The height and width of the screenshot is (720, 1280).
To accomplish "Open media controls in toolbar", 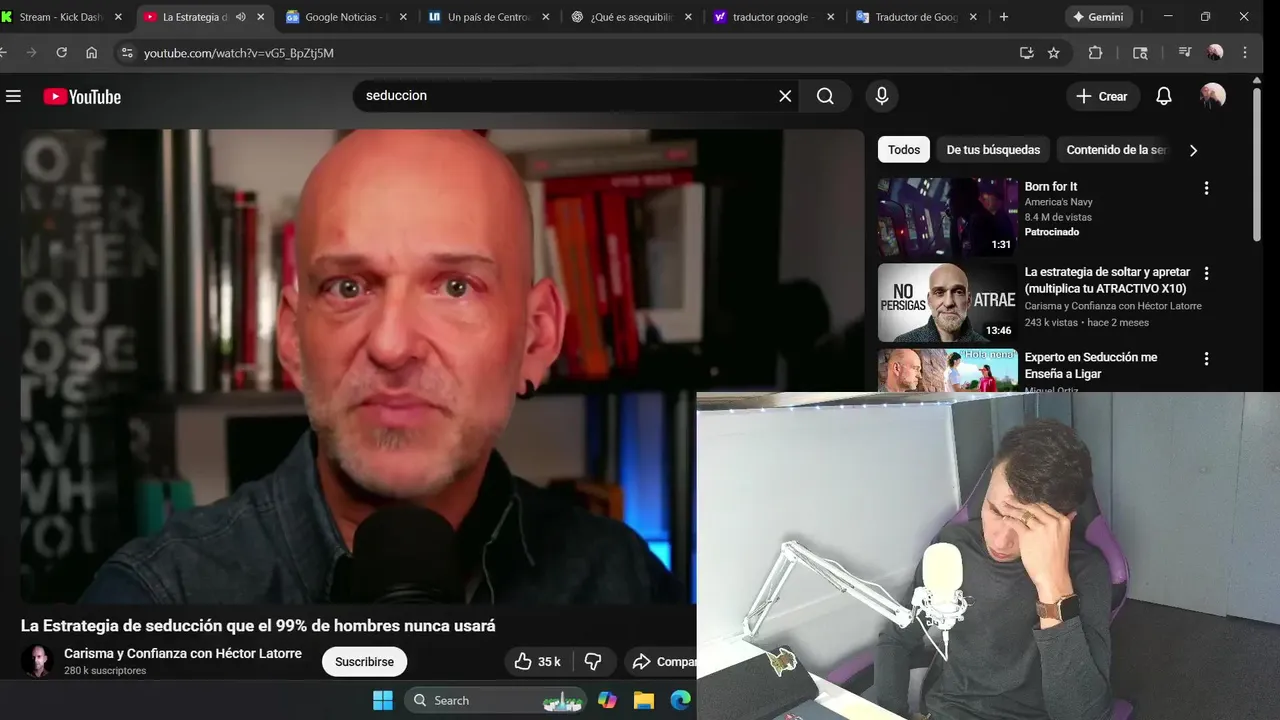I will point(1185,53).
